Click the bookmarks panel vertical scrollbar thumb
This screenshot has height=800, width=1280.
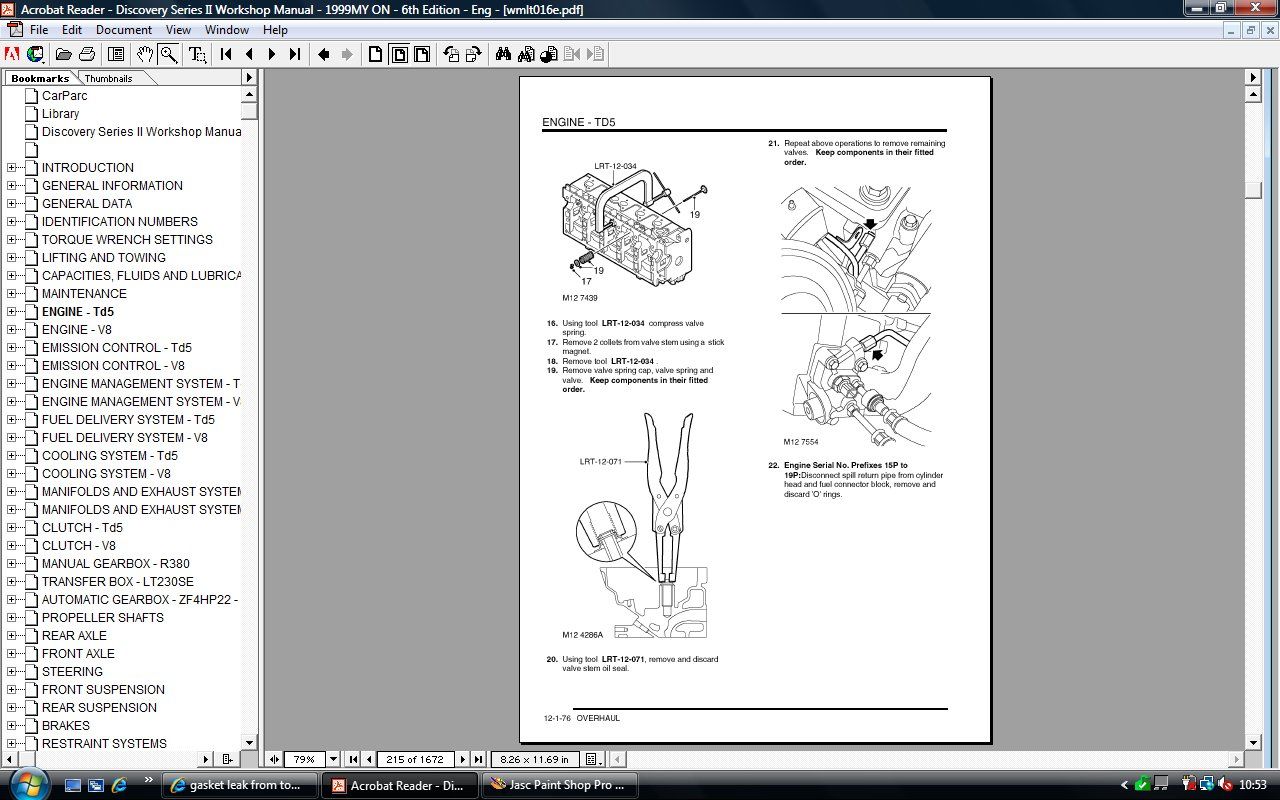250,111
